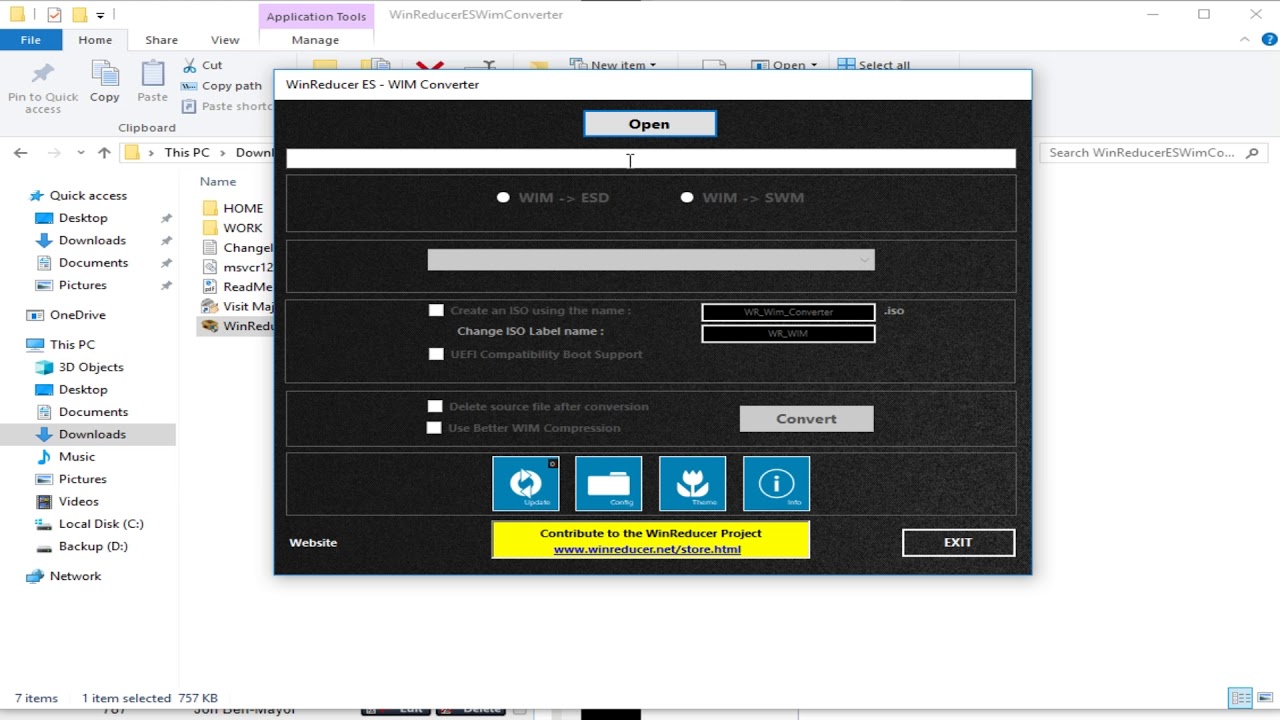Enable UEFI Compatibility Boot Support checkbox
Screen dimensions: 1280x720
[x=436, y=354]
